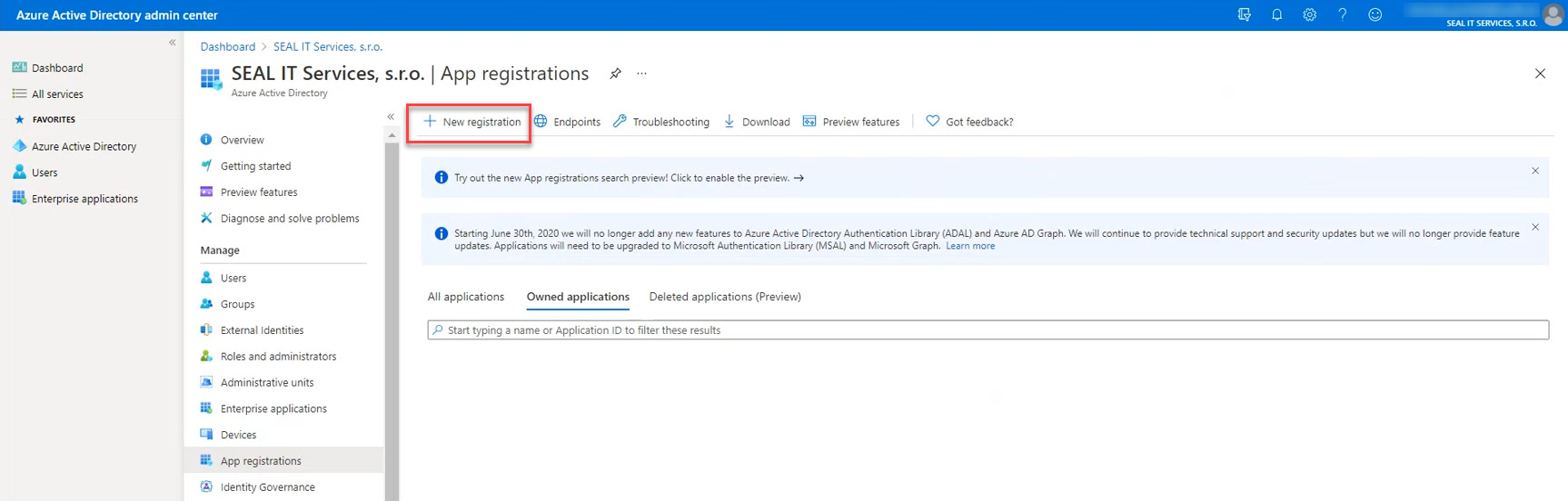Open Endpoints from the toolbar
Viewport: 1568px width, 501px height.
(x=568, y=122)
